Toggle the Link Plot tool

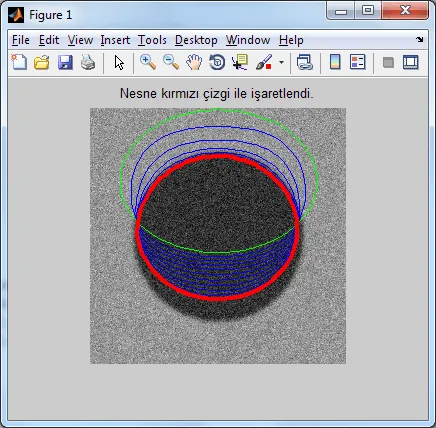(x=305, y=62)
